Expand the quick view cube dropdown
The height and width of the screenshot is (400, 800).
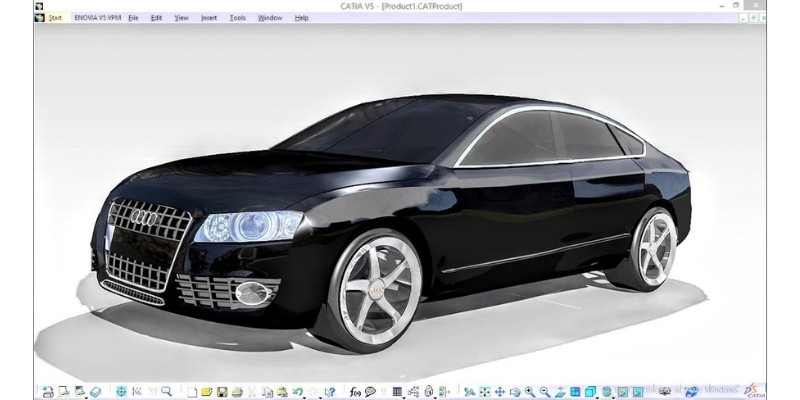pos(597,397)
